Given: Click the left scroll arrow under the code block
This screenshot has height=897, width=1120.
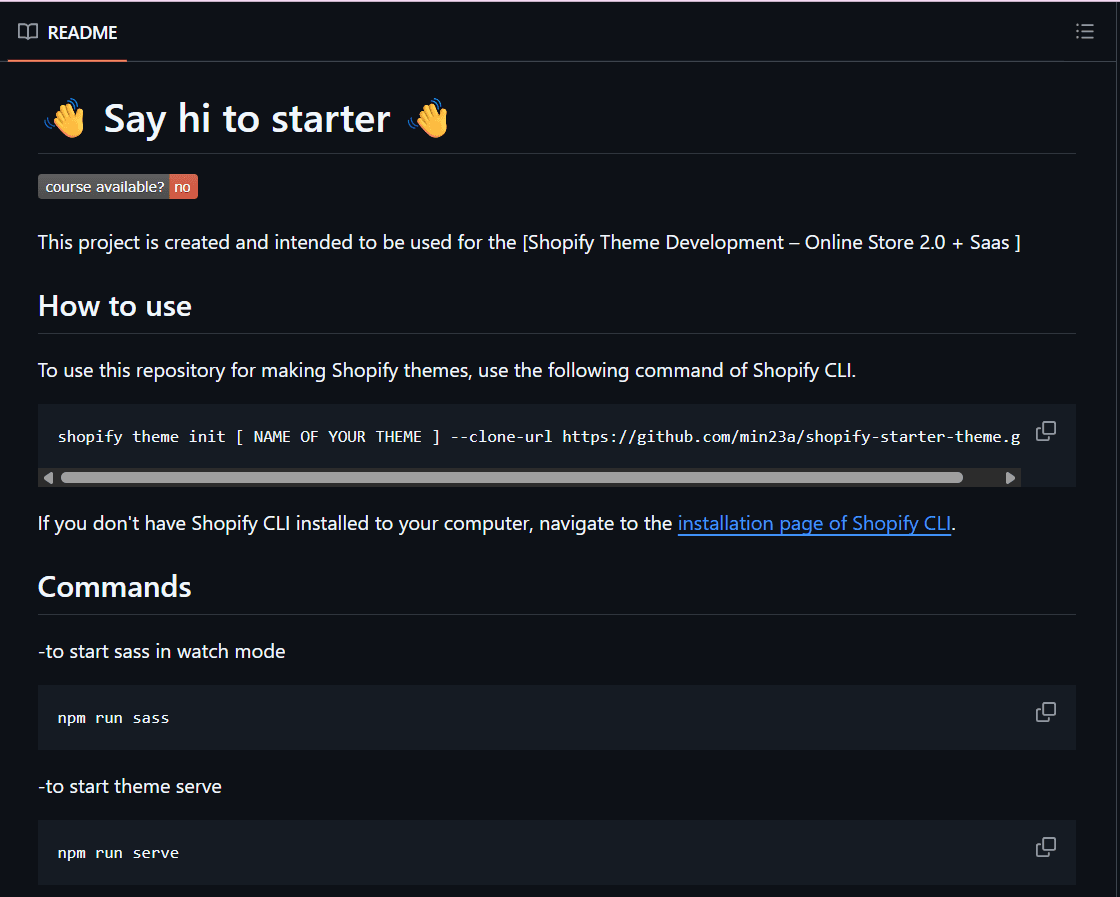Looking at the screenshot, I should (48, 477).
